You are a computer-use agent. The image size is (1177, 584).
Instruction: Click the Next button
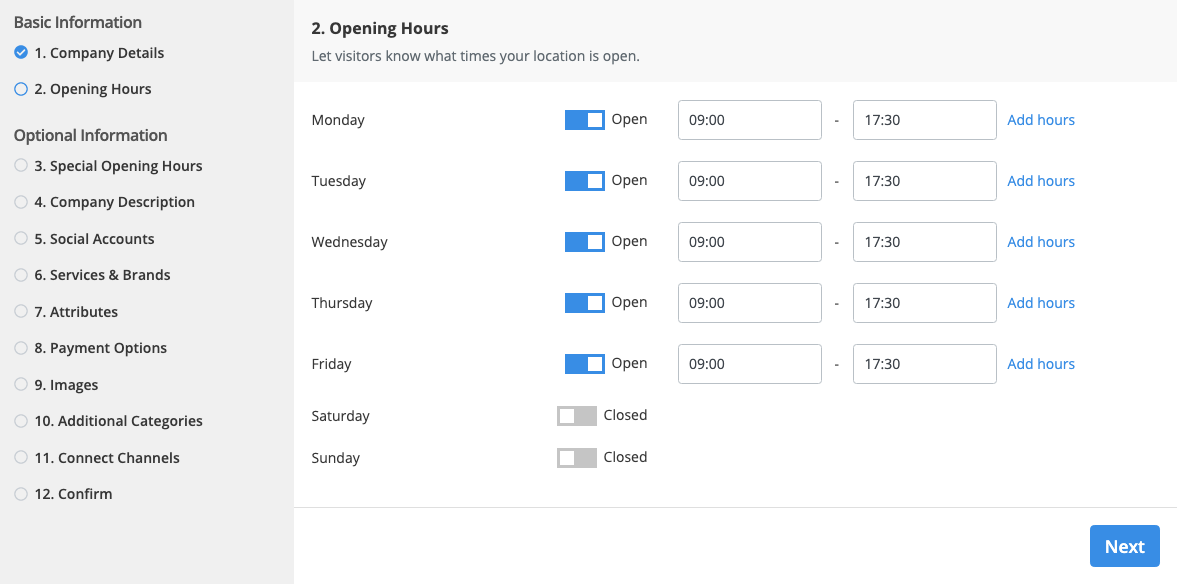pos(1124,546)
